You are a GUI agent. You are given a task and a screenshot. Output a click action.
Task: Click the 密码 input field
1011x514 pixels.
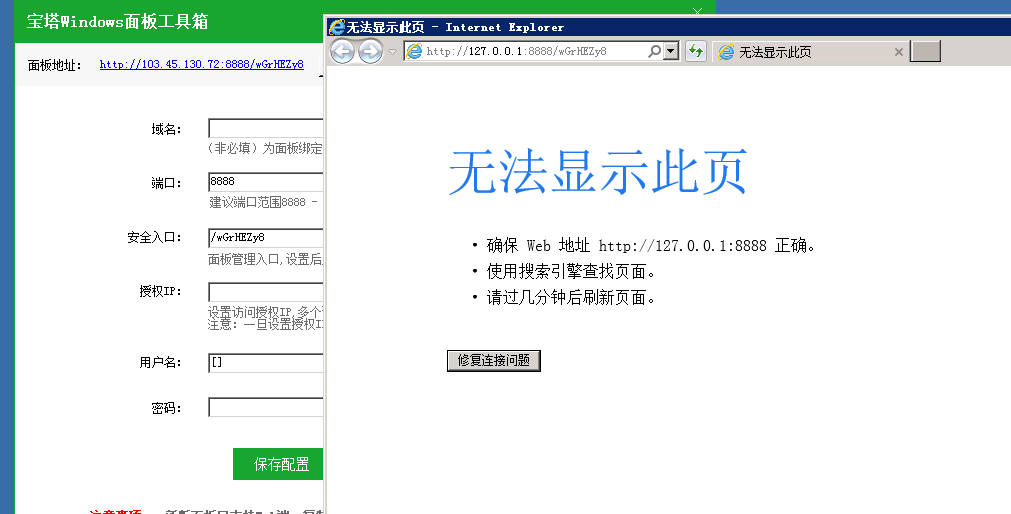266,408
